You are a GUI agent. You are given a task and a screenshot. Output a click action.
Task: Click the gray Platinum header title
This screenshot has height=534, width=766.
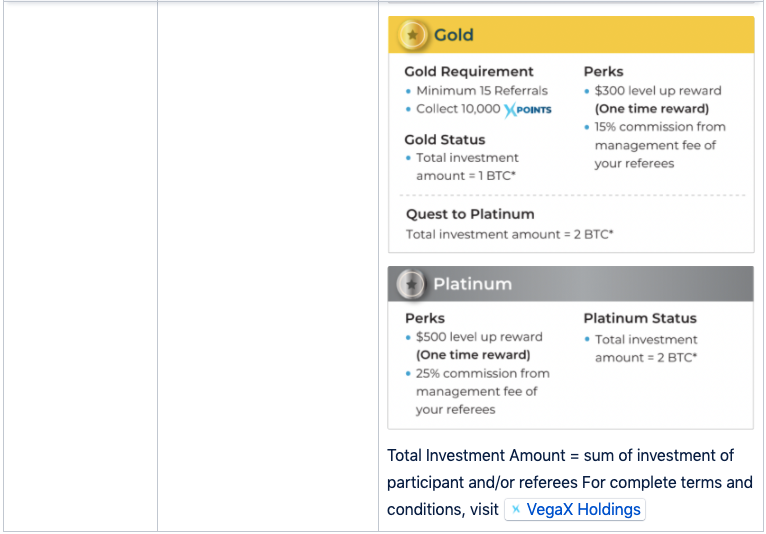(472, 284)
